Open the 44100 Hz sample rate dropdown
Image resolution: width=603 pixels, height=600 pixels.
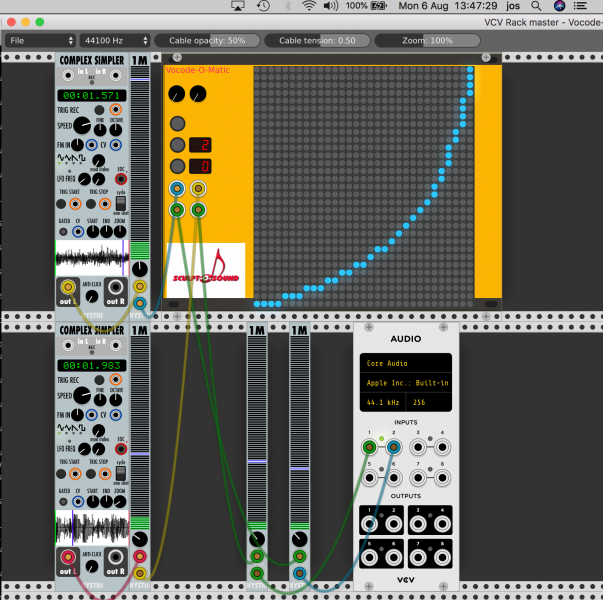point(115,40)
